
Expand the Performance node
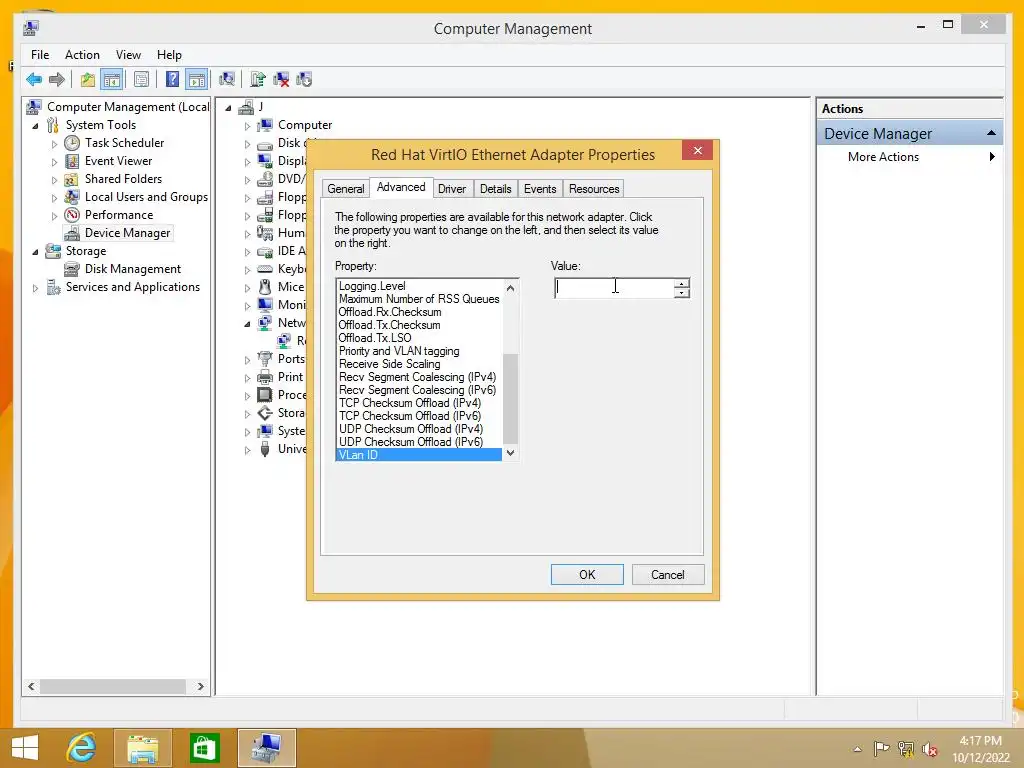point(54,216)
